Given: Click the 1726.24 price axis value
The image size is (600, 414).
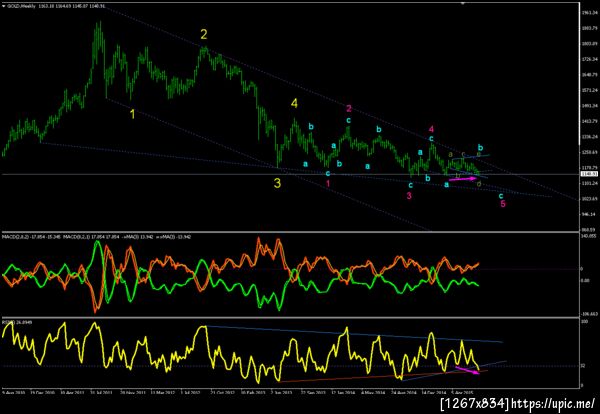Looking at the screenshot, I should pos(589,59).
